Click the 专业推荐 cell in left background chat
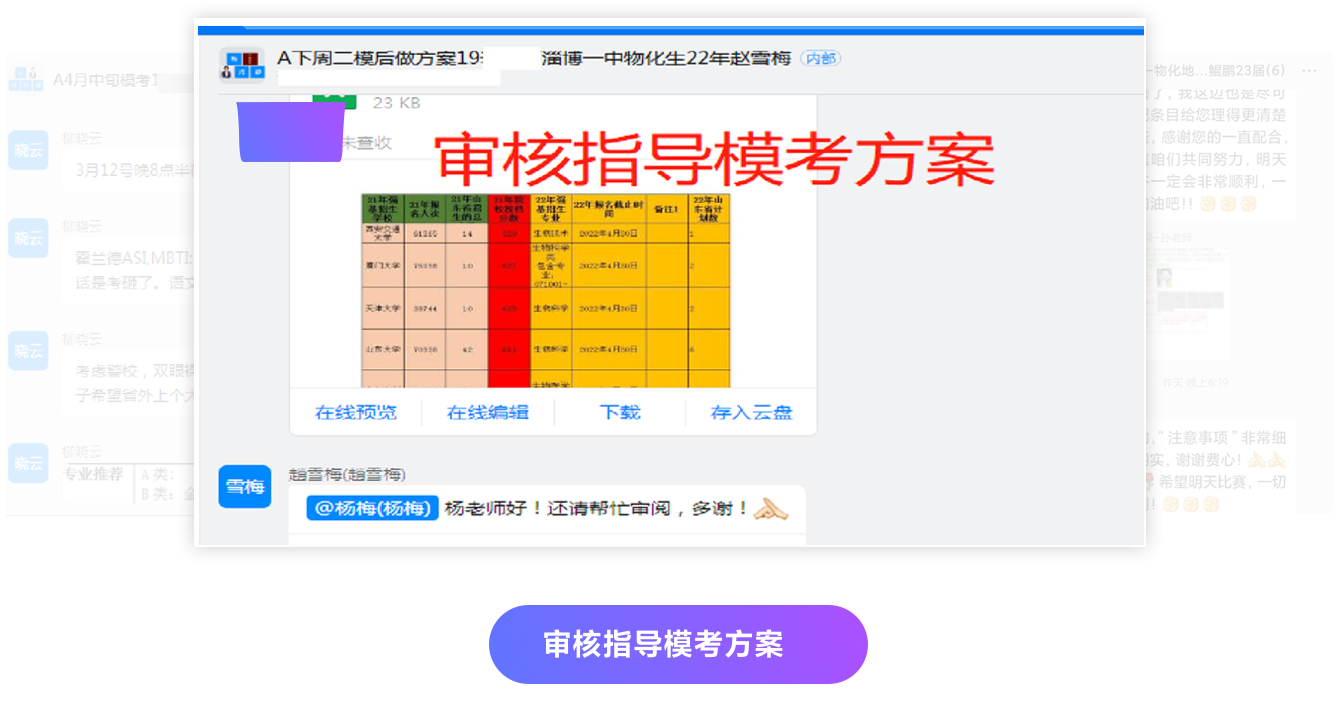 pyautogui.click(x=94, y=473)
